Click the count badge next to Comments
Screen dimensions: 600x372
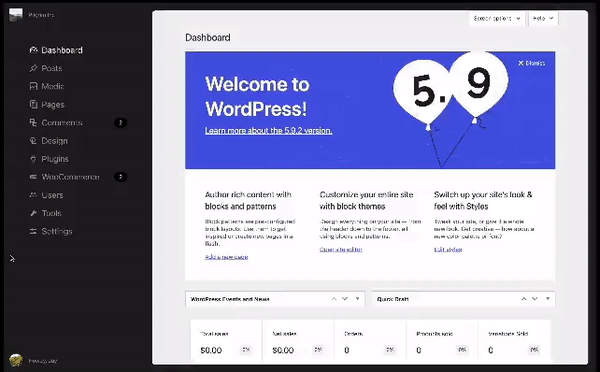[x=121, y=122]
